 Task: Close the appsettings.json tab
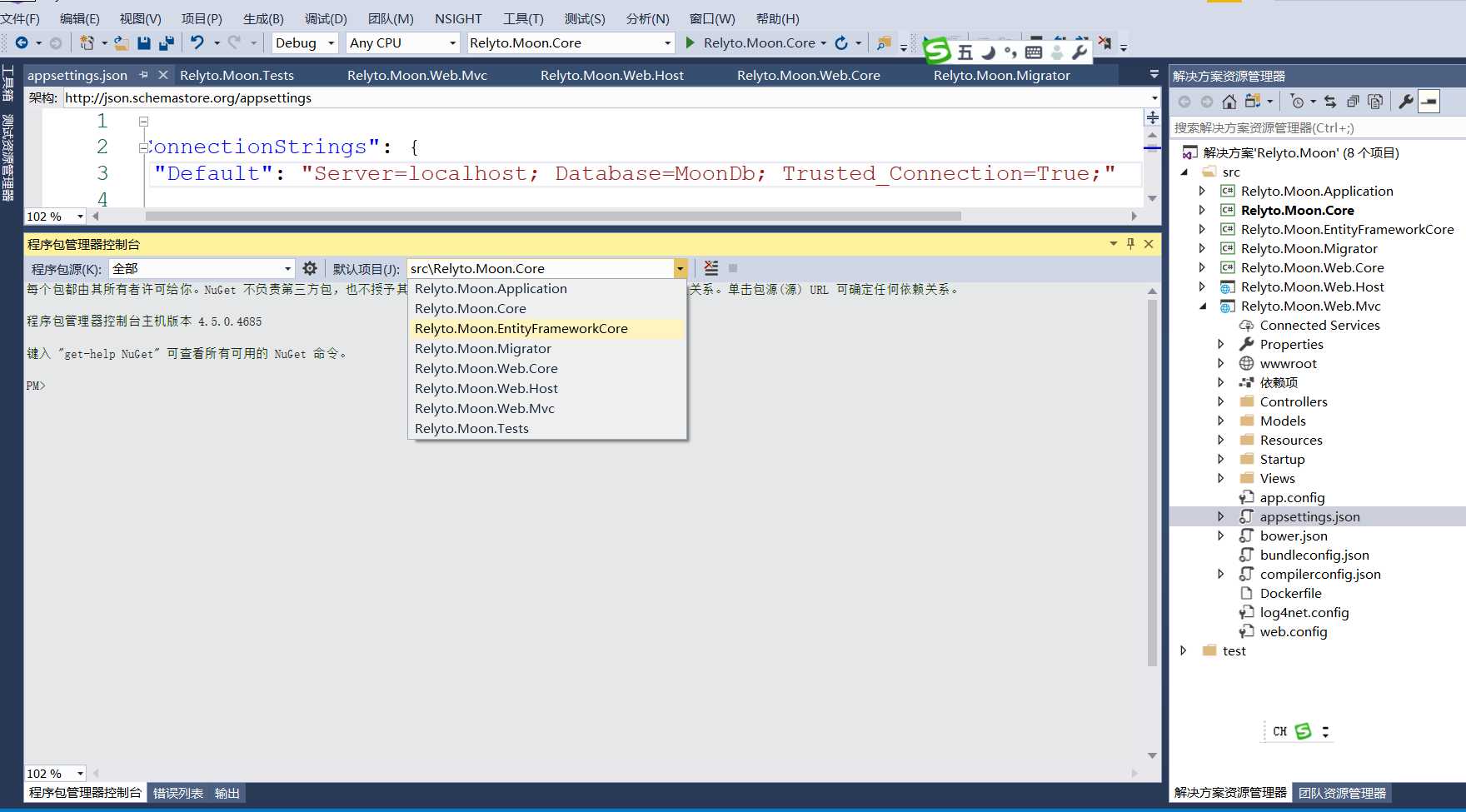click(x=163, y=75)
